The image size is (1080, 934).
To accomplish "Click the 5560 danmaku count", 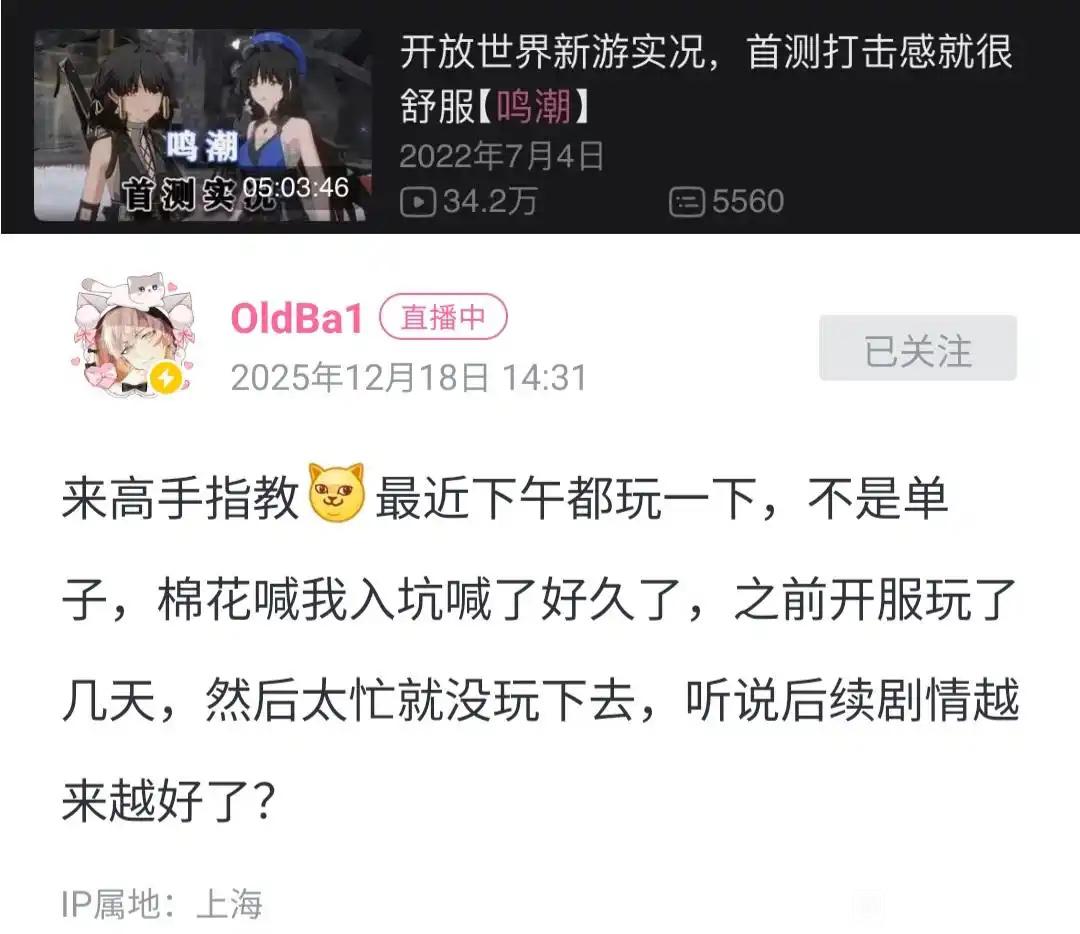I will tap(747, 202).
